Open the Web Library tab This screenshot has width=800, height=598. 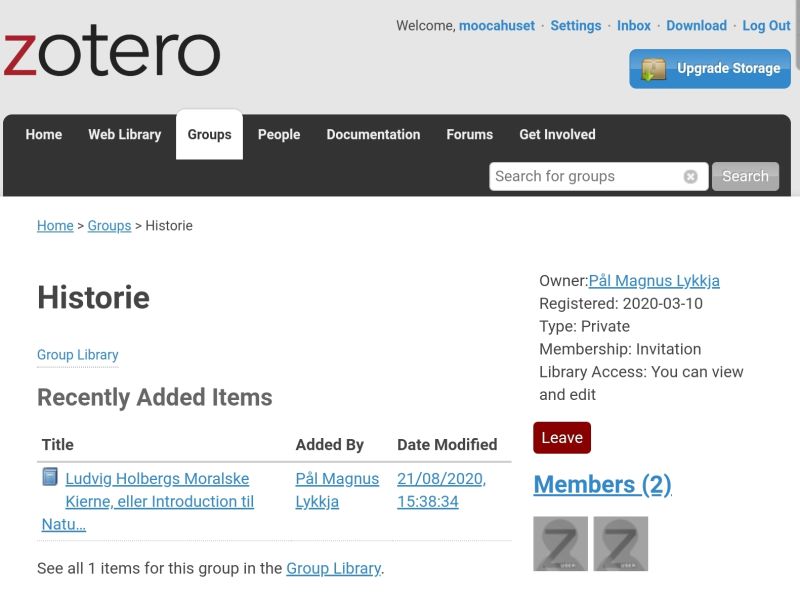point(124,134)
